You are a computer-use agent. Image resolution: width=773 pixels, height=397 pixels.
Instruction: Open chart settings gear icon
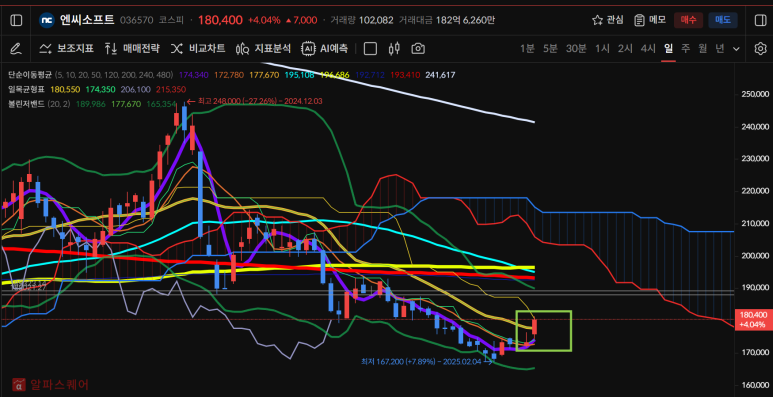(760, 48)
